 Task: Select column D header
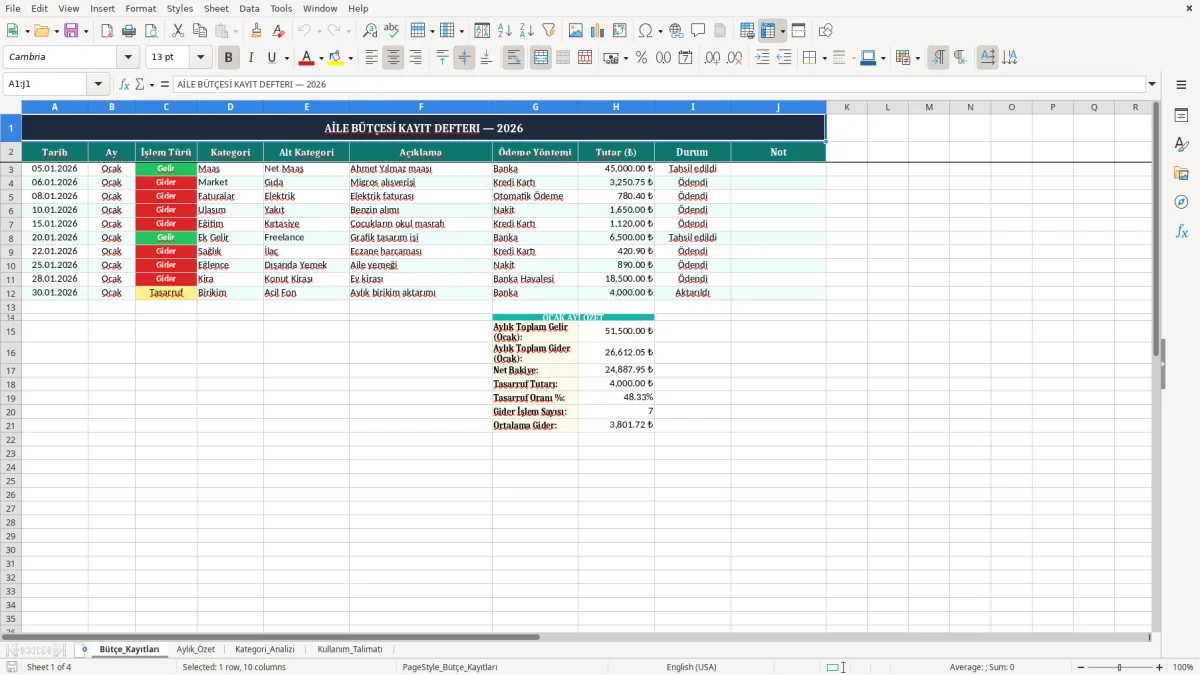pyautogui.click(x=230, y=107)
